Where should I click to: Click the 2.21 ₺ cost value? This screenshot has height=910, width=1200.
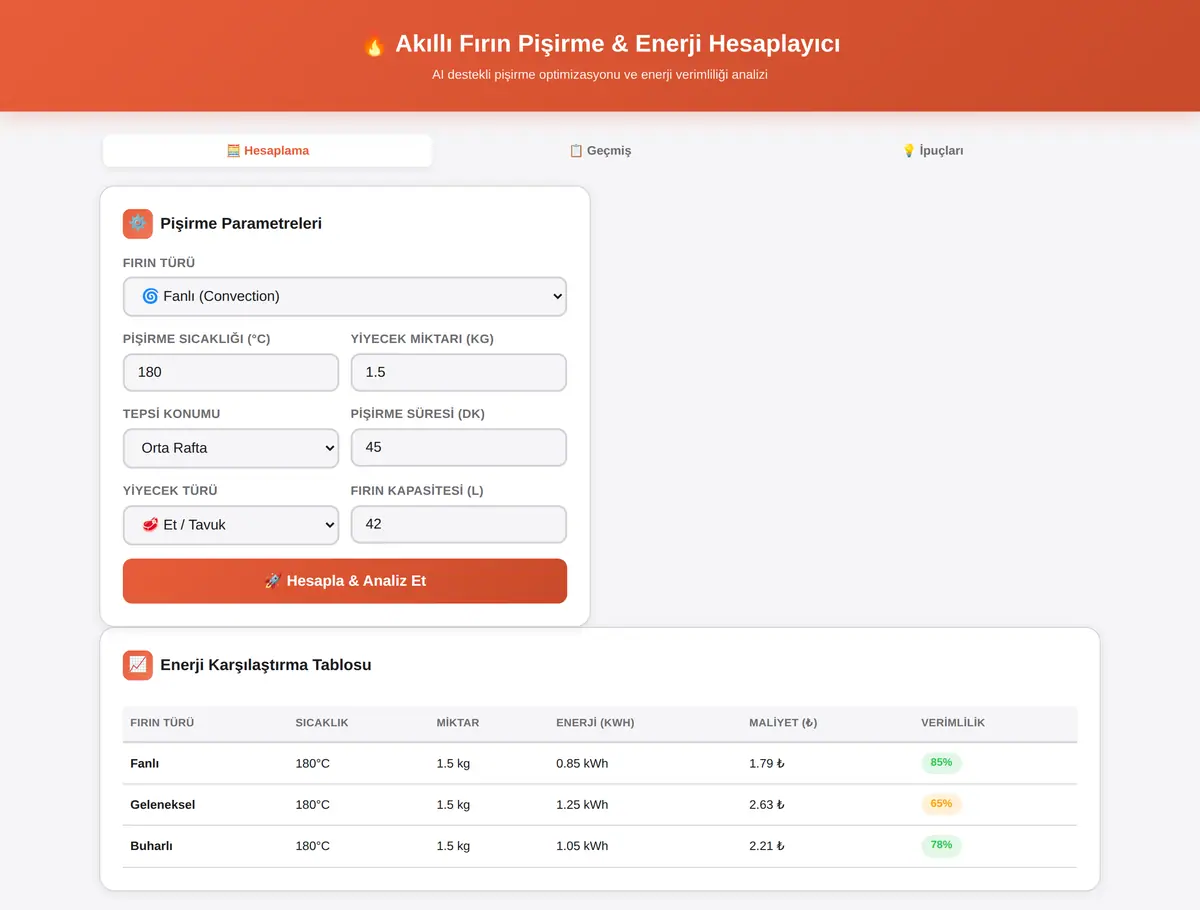coord(767,846)
